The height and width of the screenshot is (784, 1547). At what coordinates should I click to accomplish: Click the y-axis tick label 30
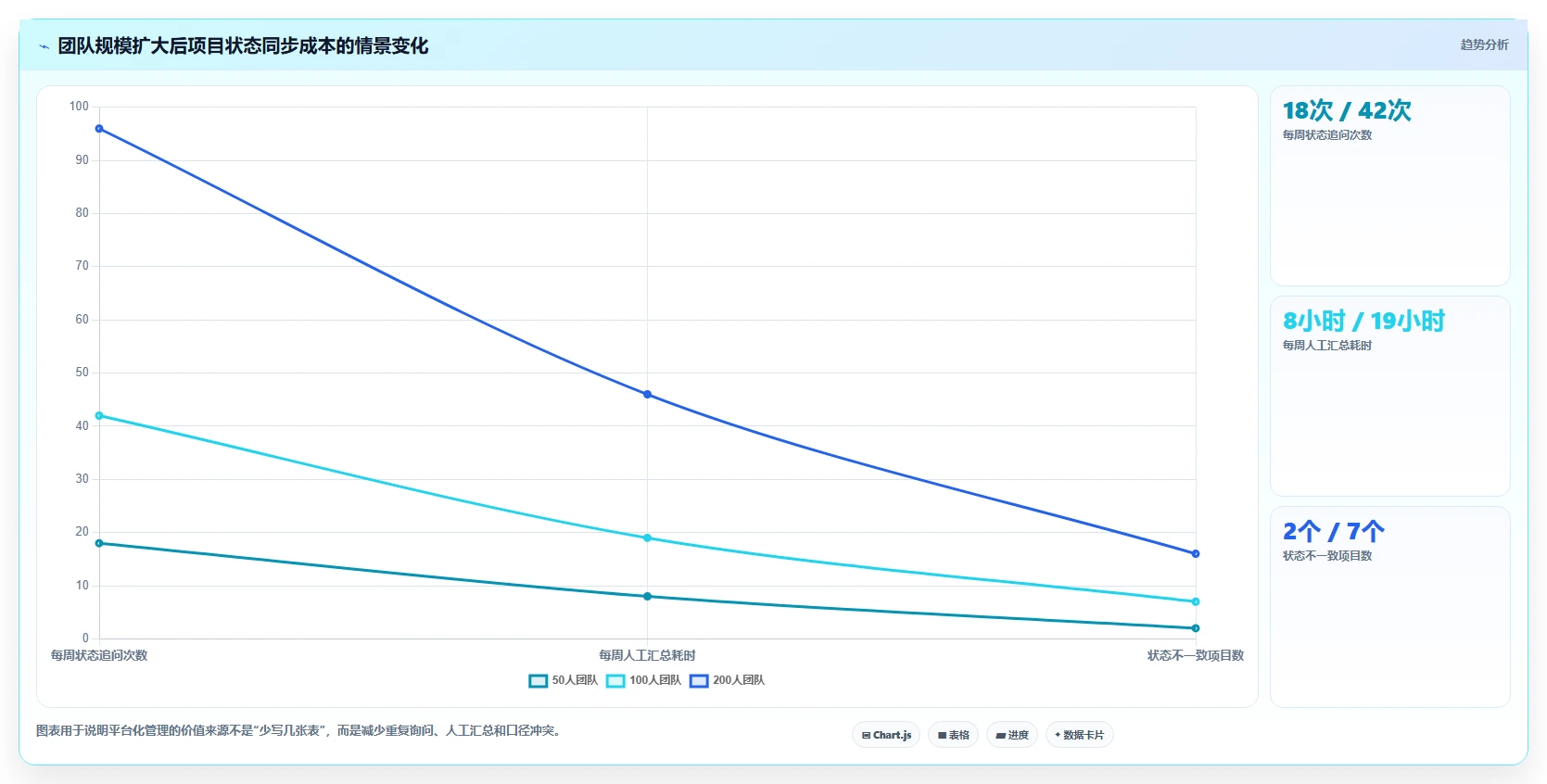click(x=82, y=479)
